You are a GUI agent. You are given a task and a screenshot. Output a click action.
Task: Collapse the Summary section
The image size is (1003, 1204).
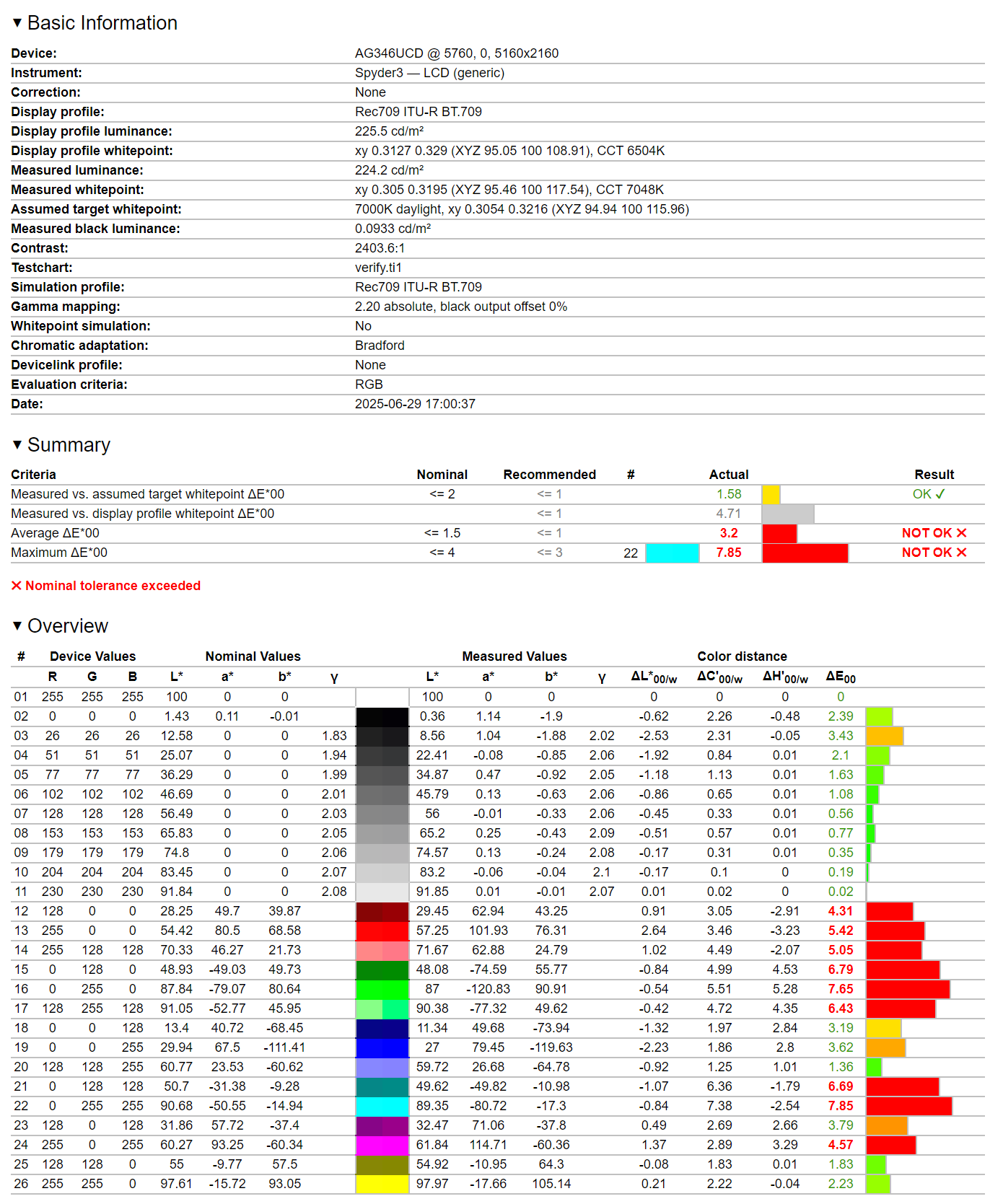(17, 445)
